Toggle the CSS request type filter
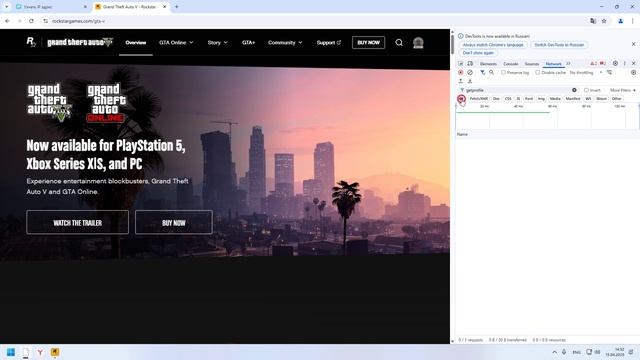This screenshot has height=360, width=640. tap(508, 99)
